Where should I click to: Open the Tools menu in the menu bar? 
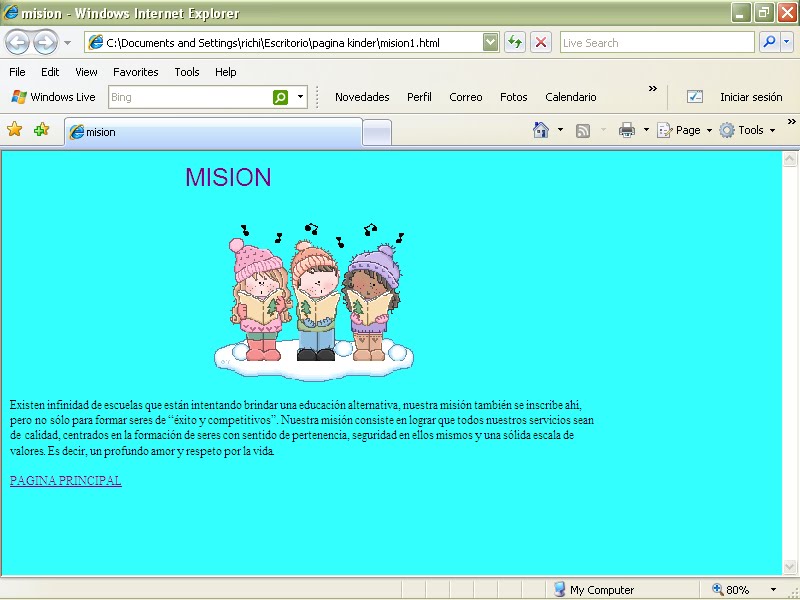pos(187,72)
